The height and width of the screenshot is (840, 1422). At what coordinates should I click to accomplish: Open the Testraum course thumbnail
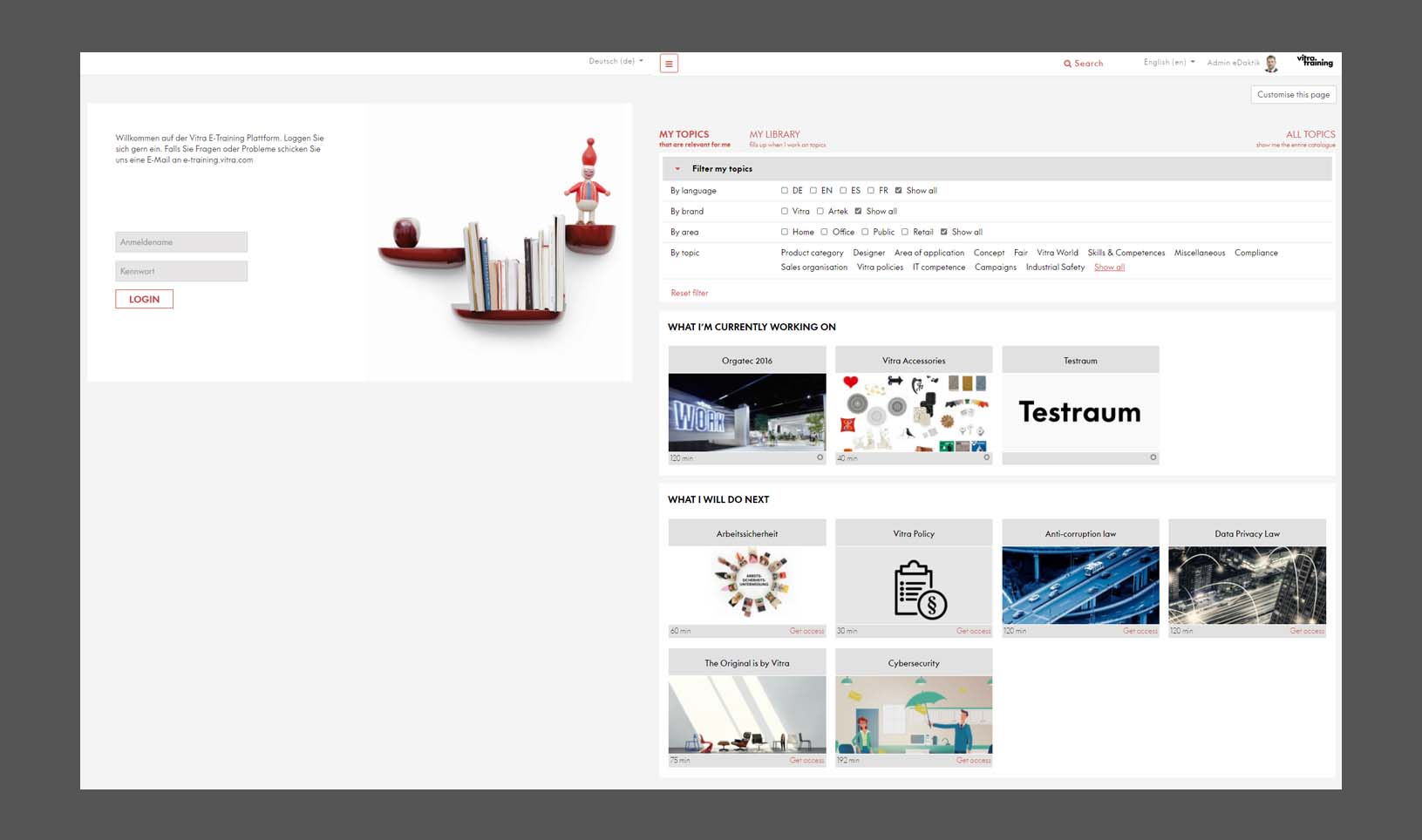[1080, 412]
